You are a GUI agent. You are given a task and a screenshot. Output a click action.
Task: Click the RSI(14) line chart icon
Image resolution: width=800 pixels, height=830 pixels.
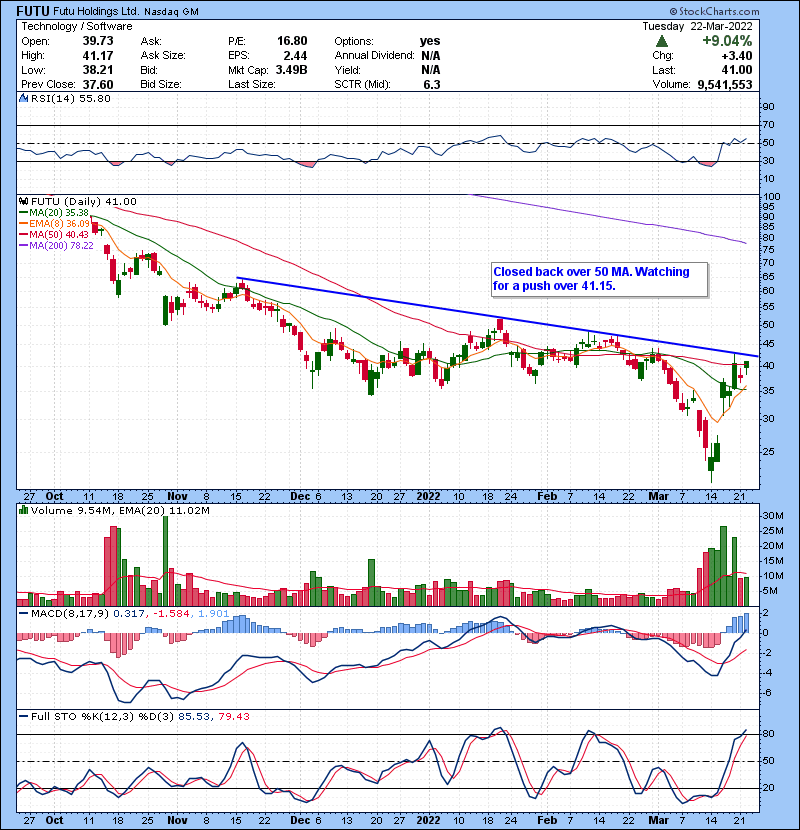click(x=24, y=100)
